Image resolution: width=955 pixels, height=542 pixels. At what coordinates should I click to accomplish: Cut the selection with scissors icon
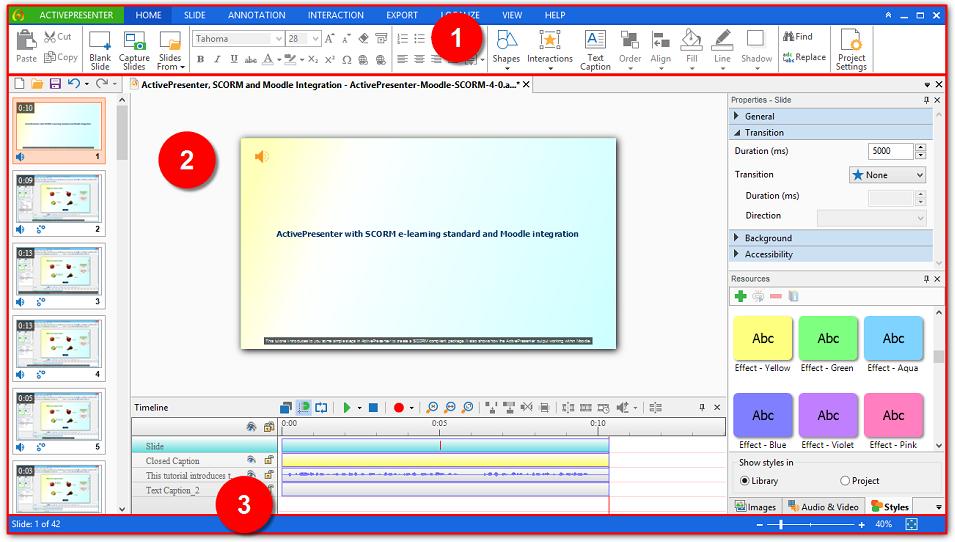coord(58,37)
